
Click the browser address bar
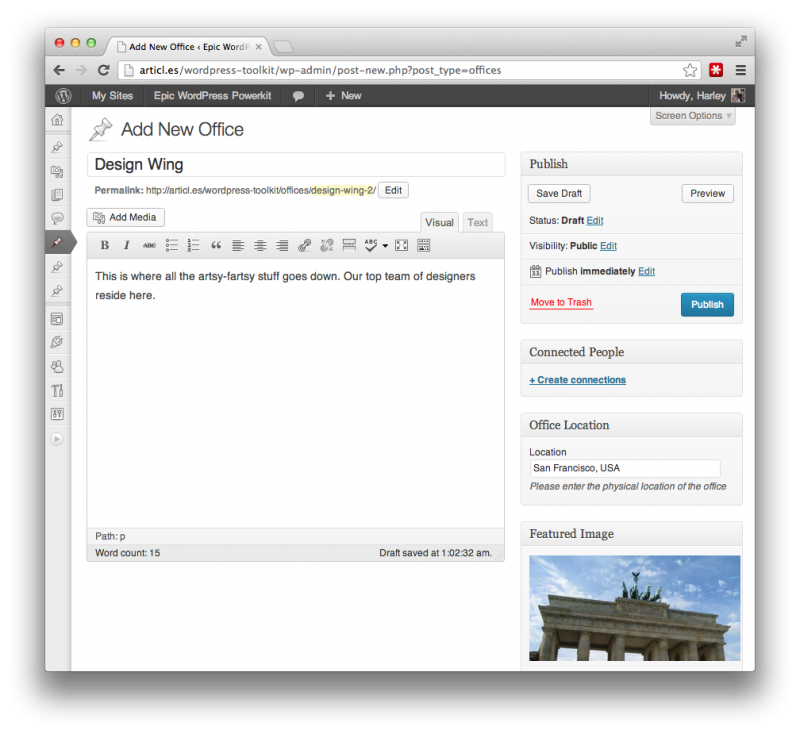pyautogui.click(x=408, y=70)
